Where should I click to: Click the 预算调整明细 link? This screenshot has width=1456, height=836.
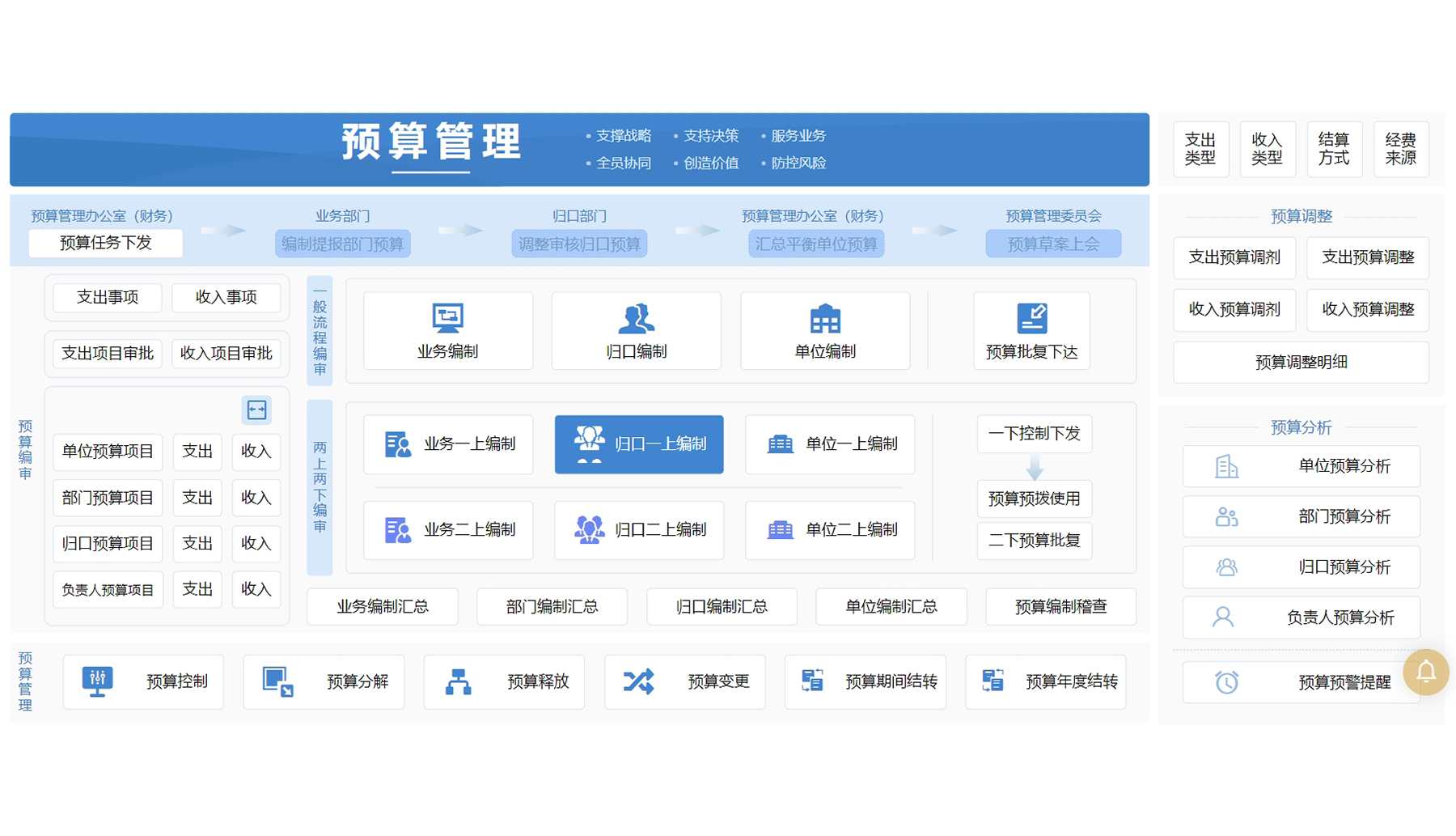[x=1299, y=362]
